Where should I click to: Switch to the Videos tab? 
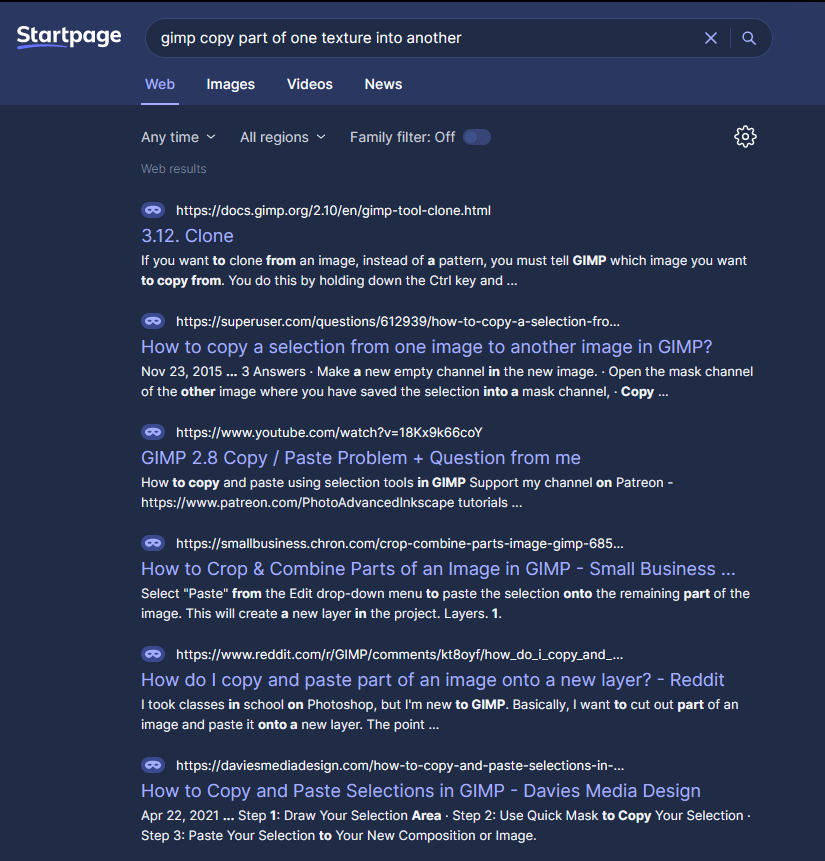click(310, 84)
